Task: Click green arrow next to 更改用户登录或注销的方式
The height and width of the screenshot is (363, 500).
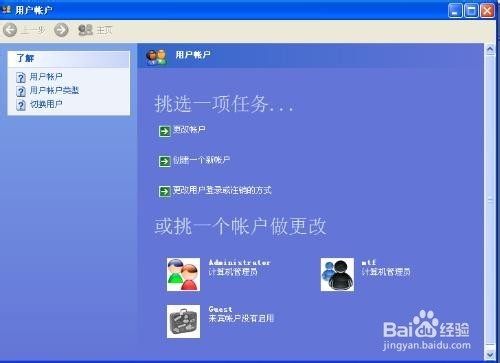Action: point(165,192)
